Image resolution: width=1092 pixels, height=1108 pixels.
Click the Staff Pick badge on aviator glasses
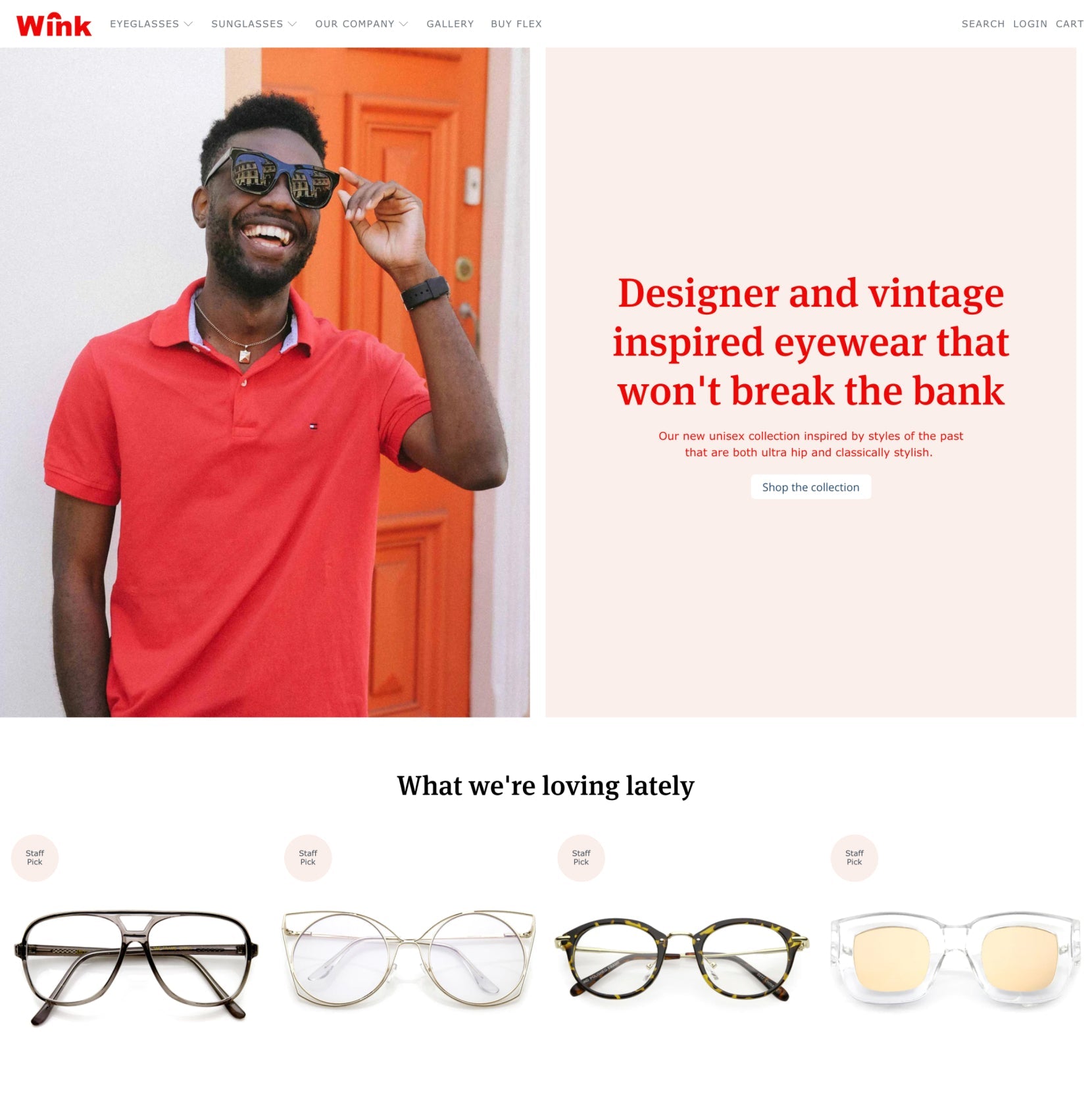35,857
